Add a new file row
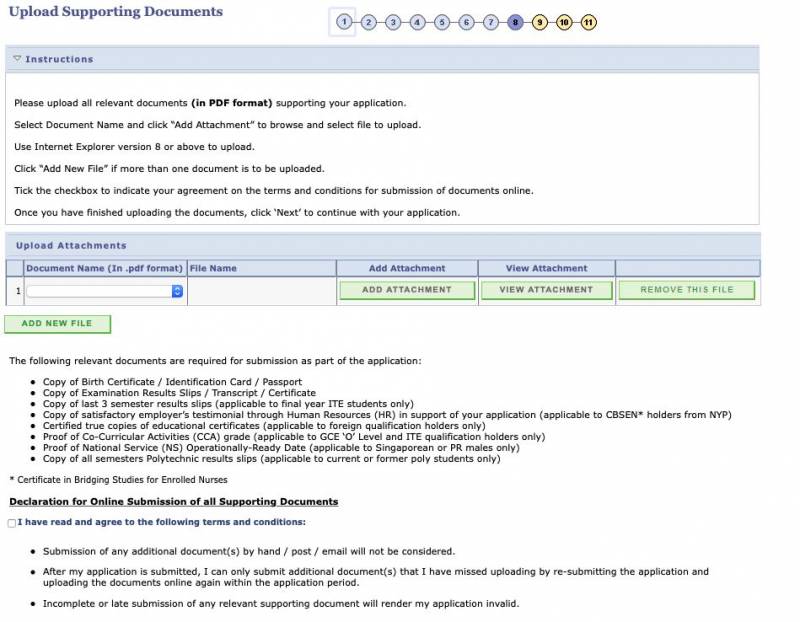Screen dimensions: 800x622 [x=57, y=324]
